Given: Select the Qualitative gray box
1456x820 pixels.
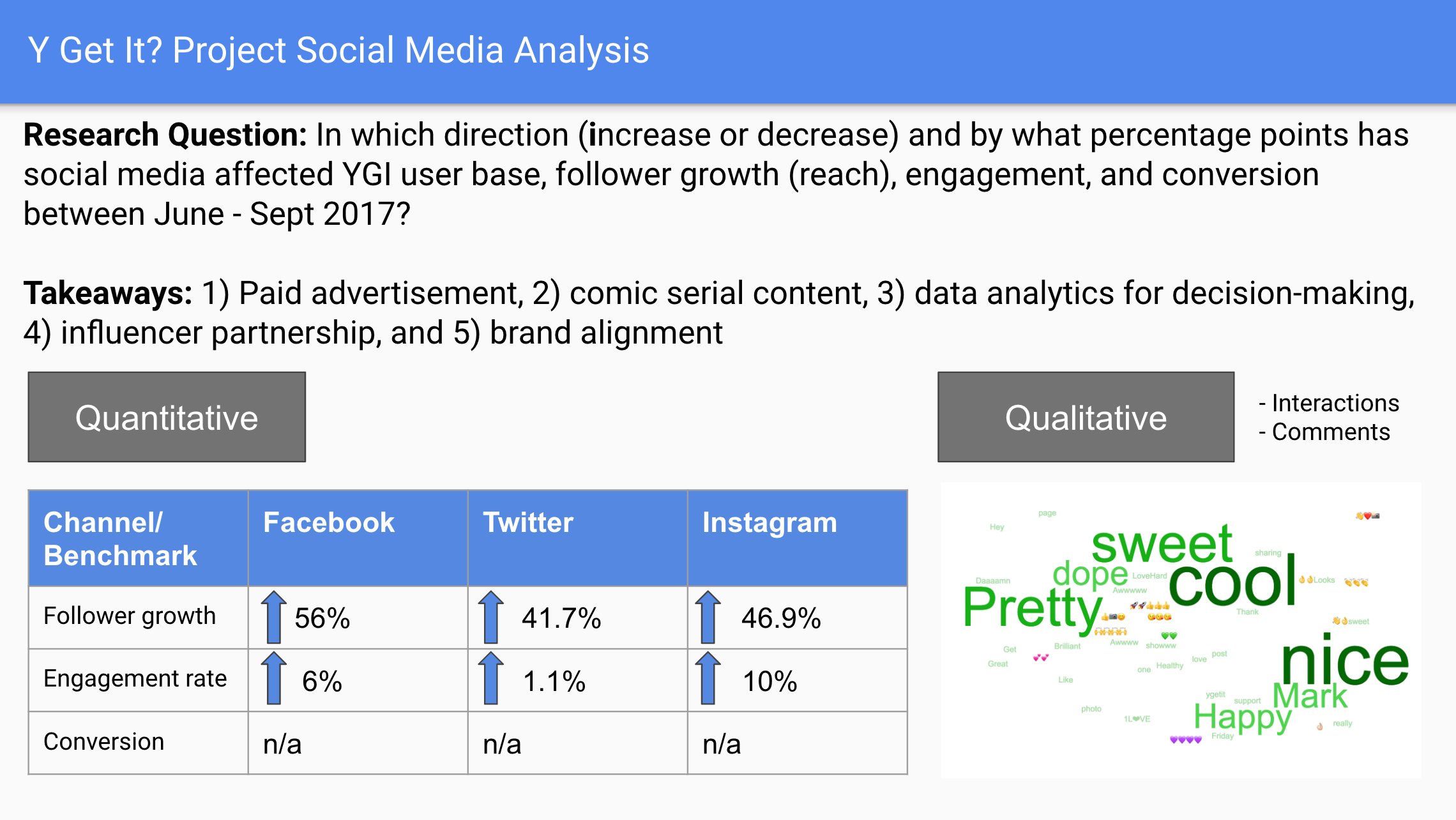Looking at the screenshot, I should (1086, 417).
